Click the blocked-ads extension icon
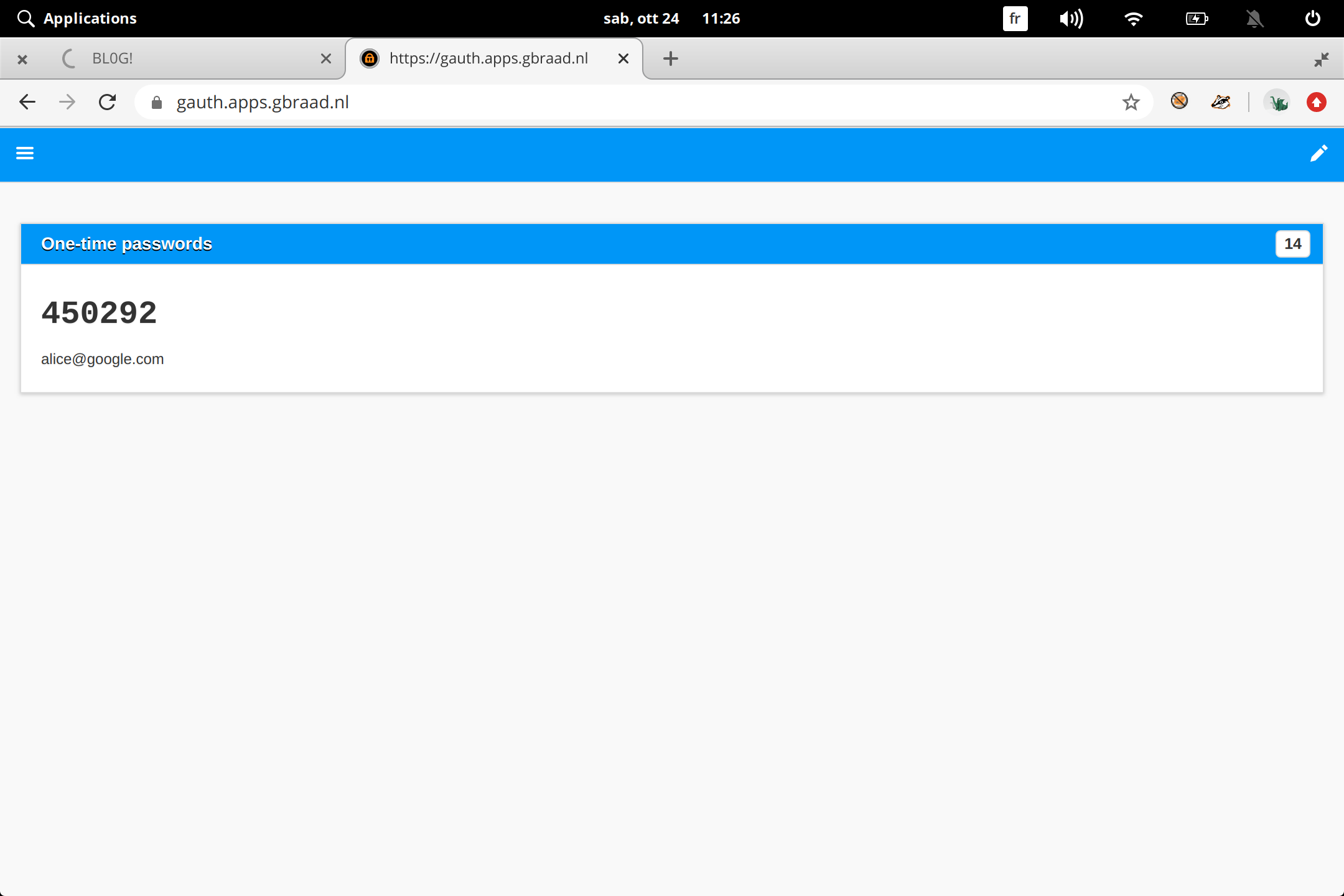 (1180, 101)
